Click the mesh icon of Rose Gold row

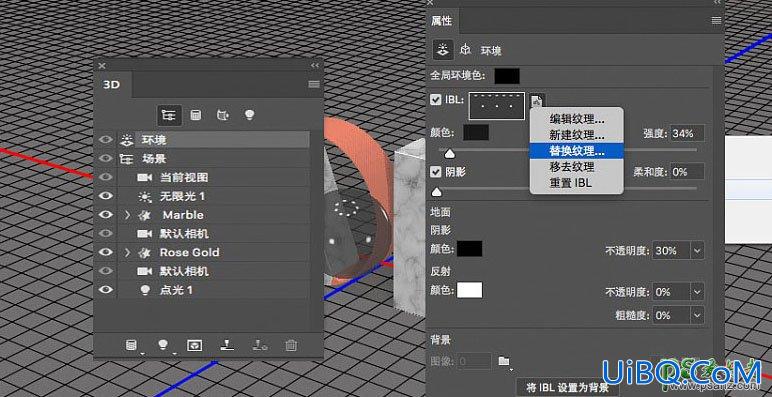click(x=145, y=253)
